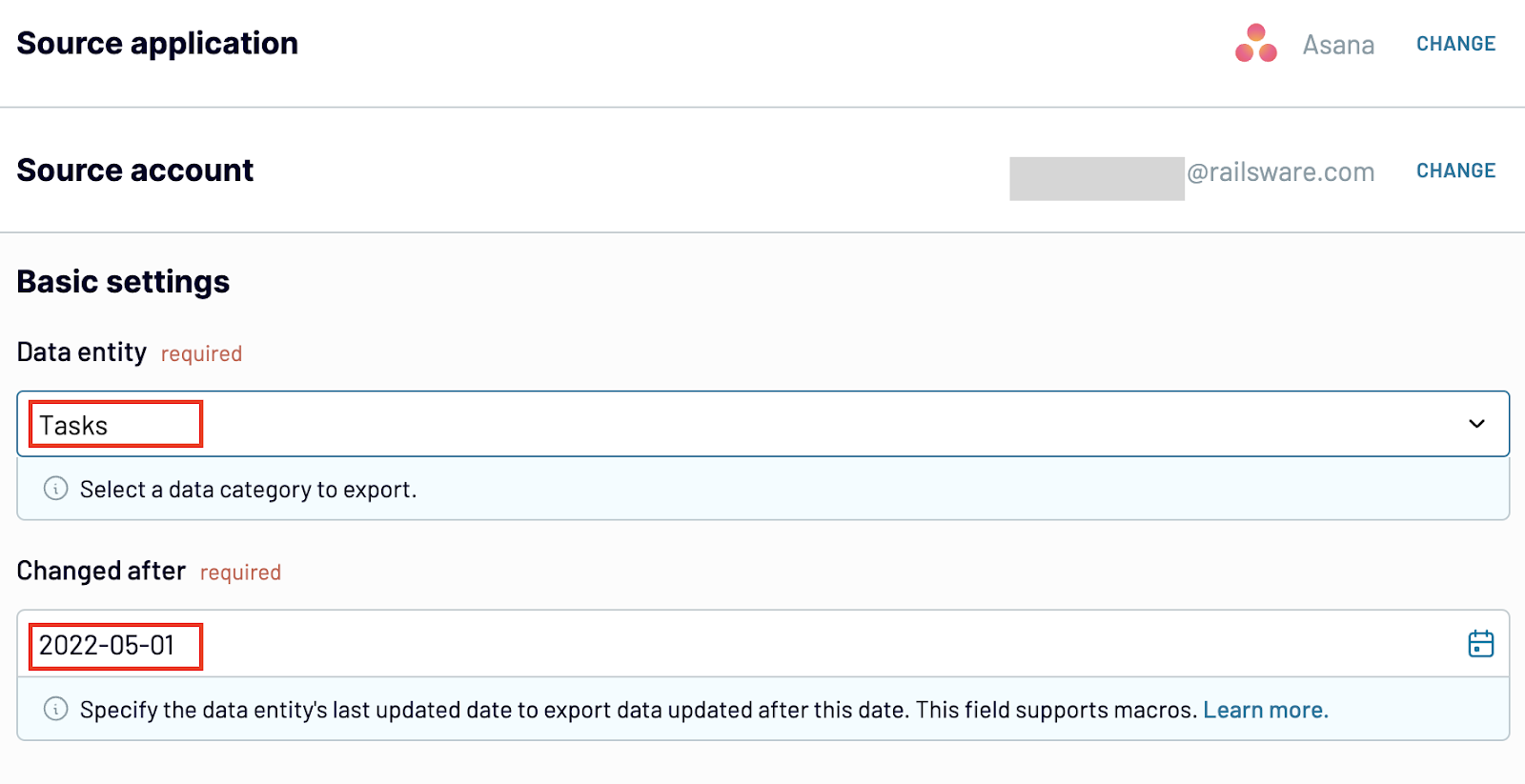Click the Asana logo icon

(1255, 44)
